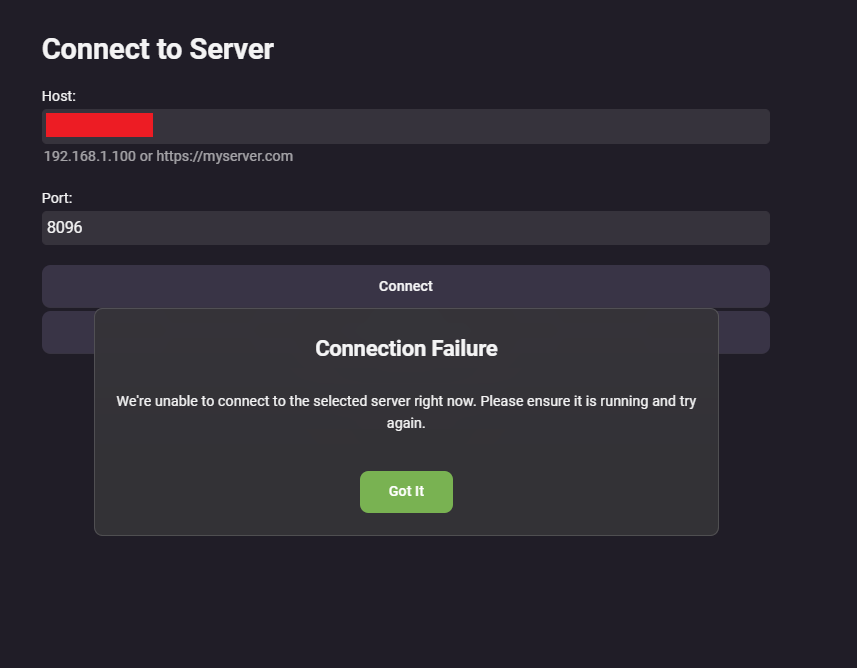The height and width of the screenshot is (668, 857).
Task: Click the Port label
Action: click(56, 198)
